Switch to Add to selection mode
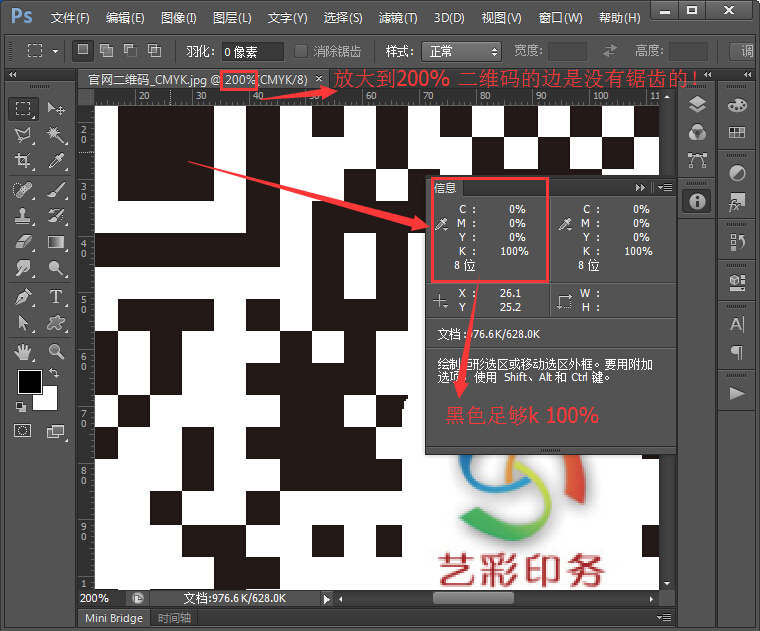This screenshot has height=631, width=760. point(106,50)
